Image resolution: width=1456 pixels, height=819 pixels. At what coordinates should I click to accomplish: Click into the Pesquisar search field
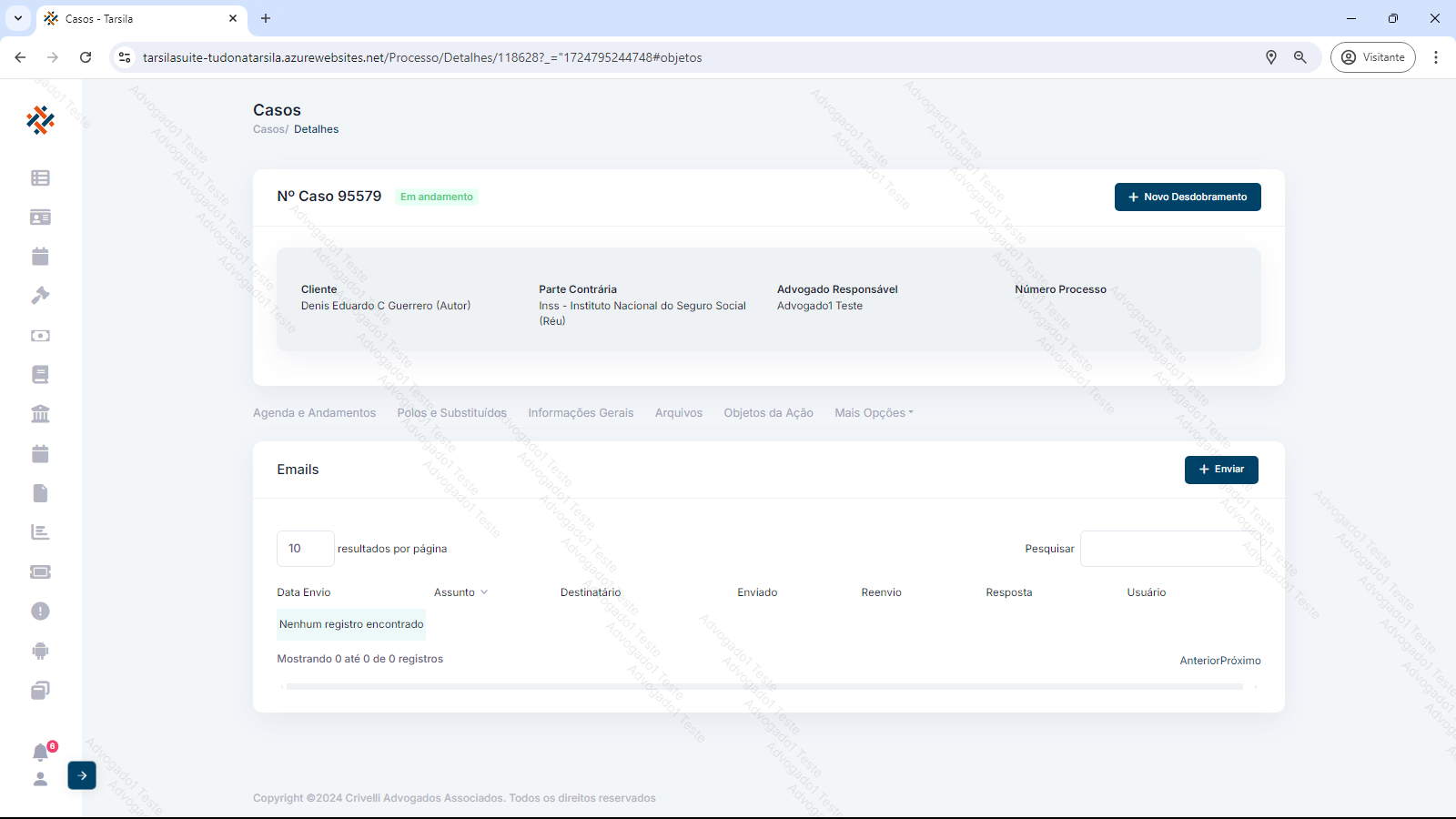(x=1169, y=549)
